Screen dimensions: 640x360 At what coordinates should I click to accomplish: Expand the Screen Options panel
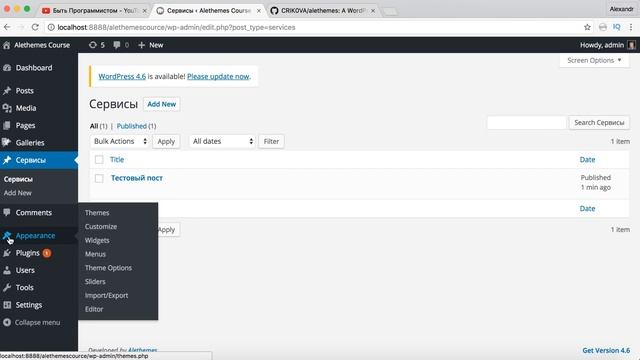tap(594, 60)
